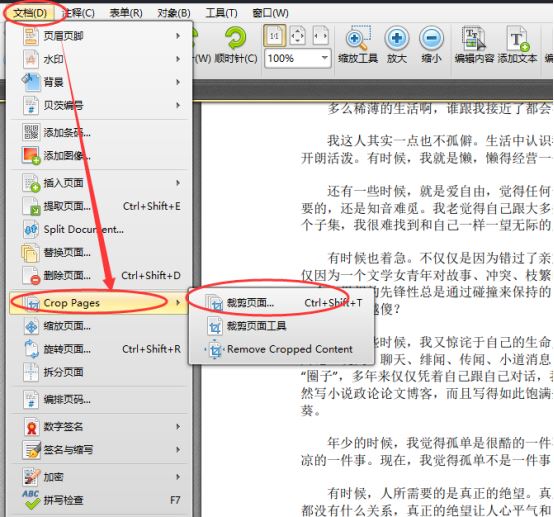Choose 裁剪页面工具 crop tool

282,326
